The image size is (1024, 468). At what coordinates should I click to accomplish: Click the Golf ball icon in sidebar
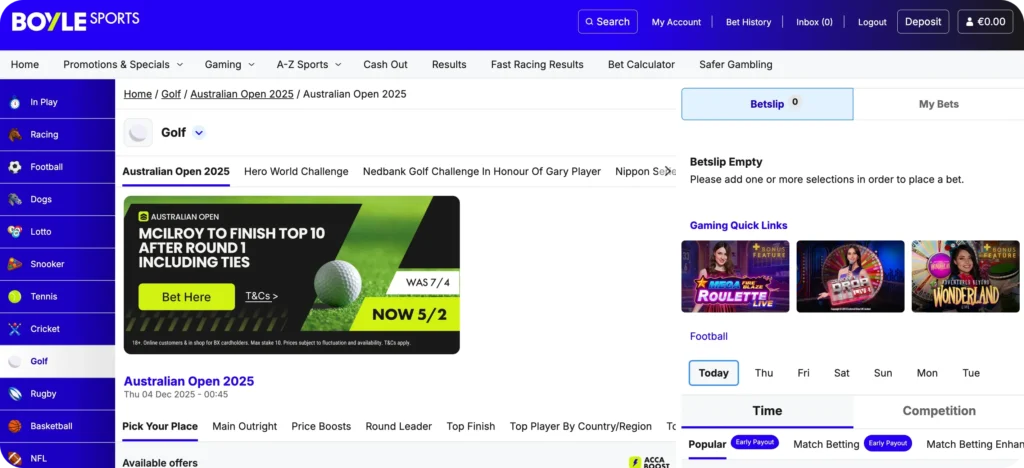coord(14,362)
